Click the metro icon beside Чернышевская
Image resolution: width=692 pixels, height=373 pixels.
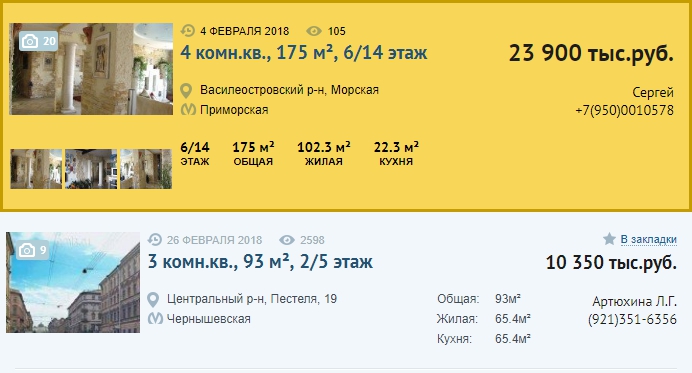[x=155, y=318]
